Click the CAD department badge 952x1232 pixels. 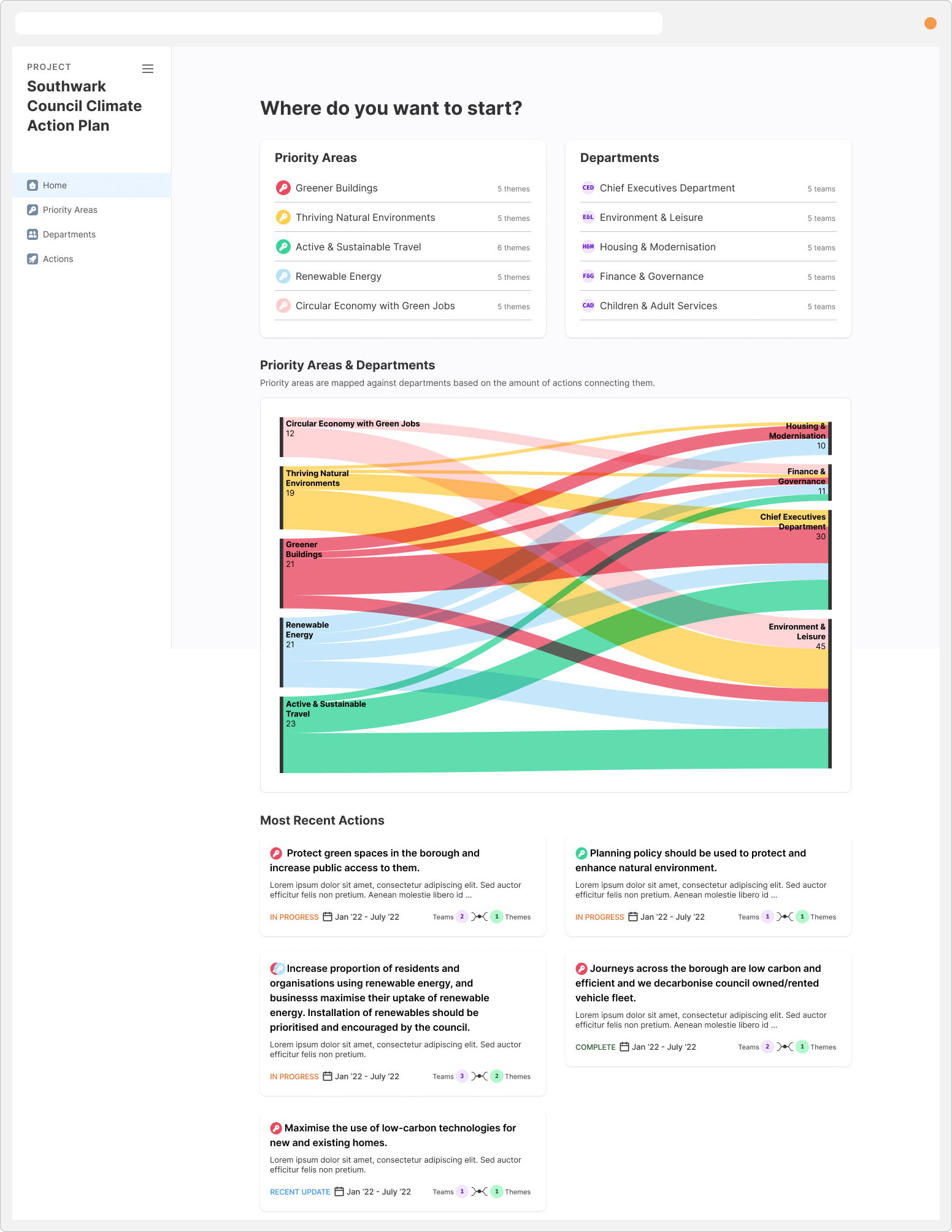(x=588, y=306)
